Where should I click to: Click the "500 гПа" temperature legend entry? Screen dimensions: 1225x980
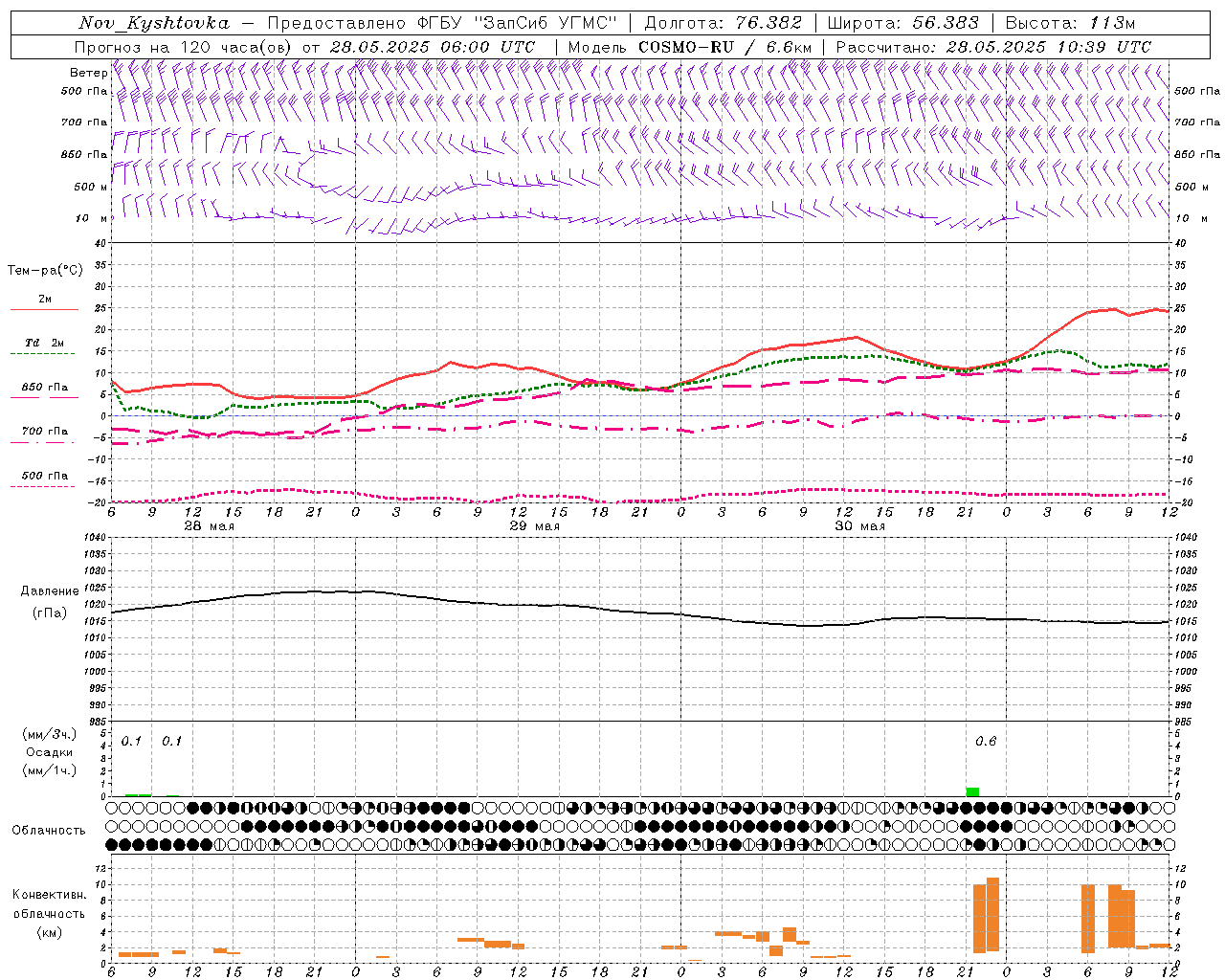tap(45, 476)
